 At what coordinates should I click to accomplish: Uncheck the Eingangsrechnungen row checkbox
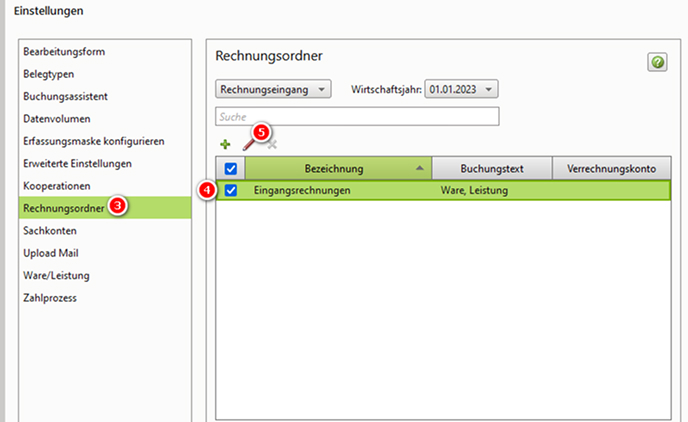point(231,190)
